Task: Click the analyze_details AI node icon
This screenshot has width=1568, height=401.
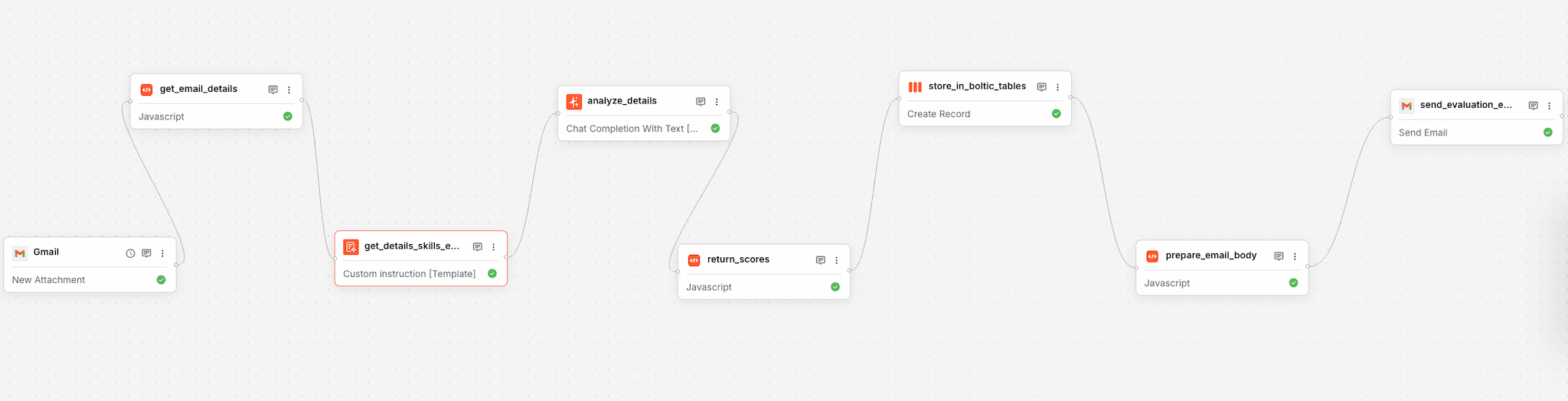Action: tap(573, 102)
